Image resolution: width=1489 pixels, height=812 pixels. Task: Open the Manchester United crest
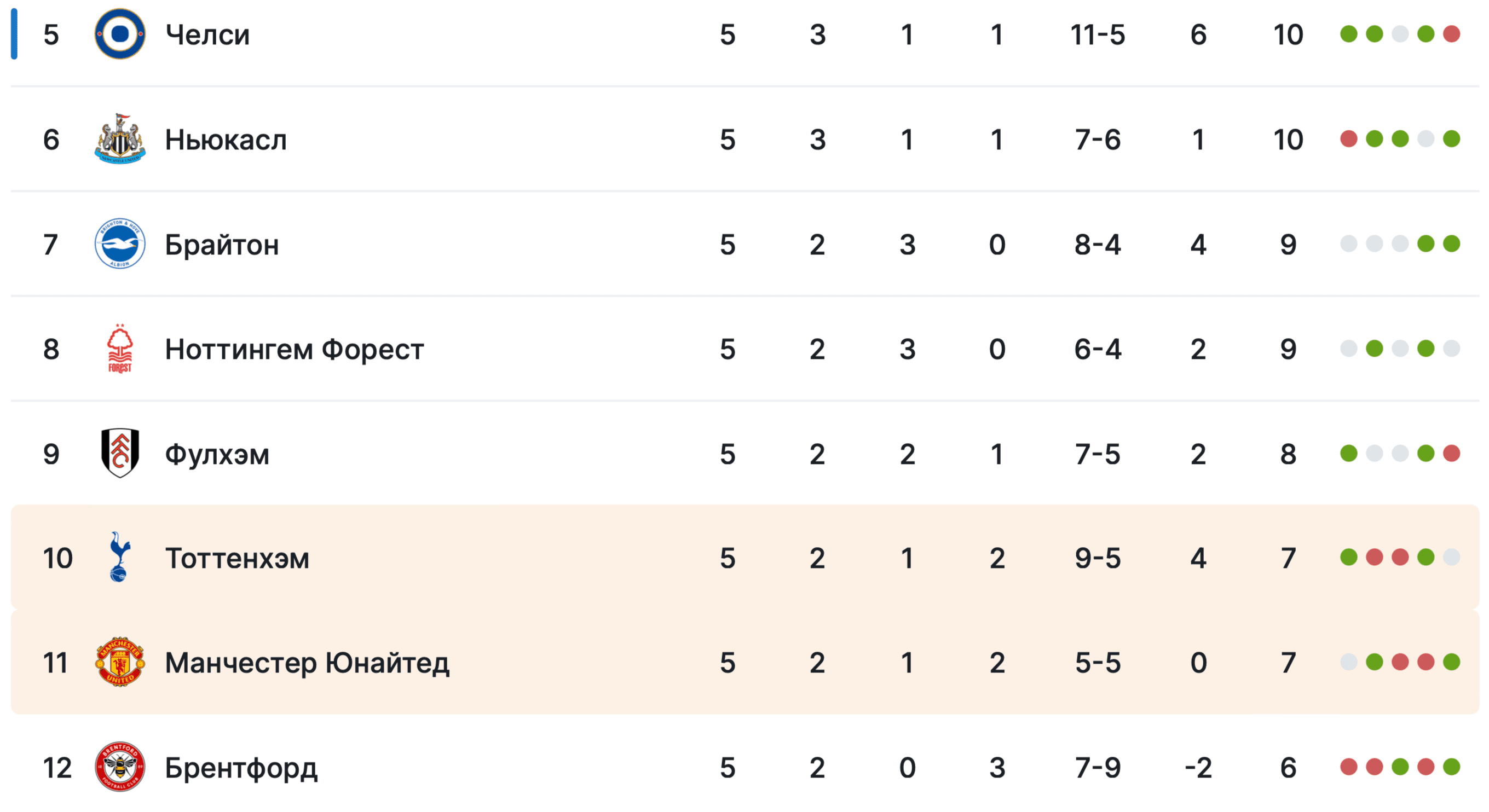pos(120,662)
